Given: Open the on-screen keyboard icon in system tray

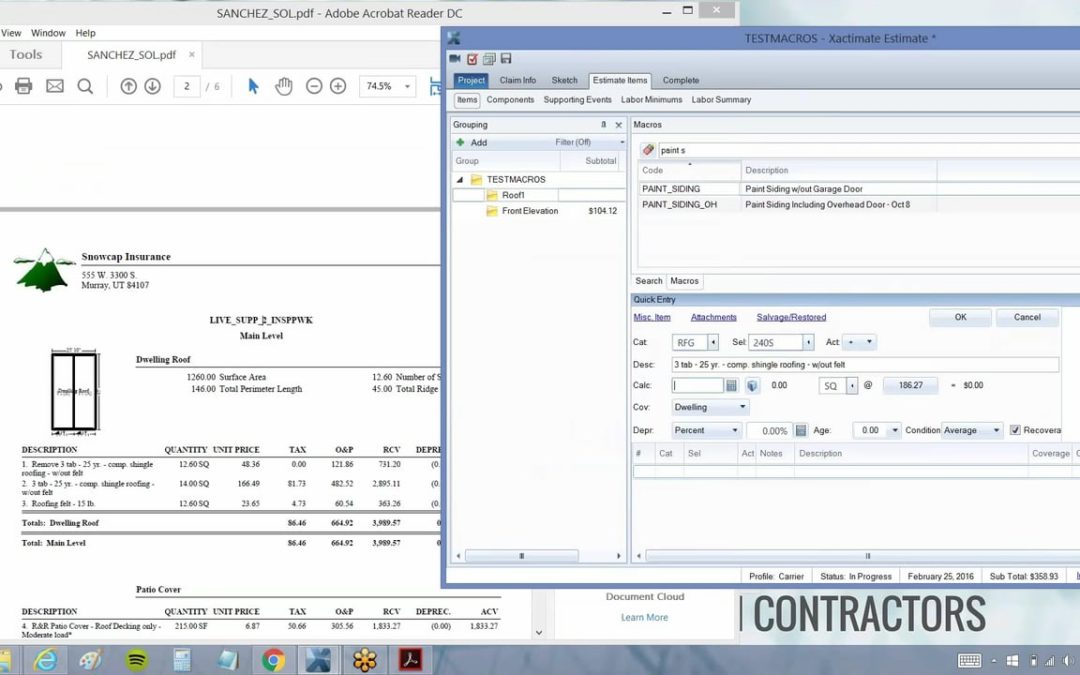Looking at the screenshot, I should (969, 661).
